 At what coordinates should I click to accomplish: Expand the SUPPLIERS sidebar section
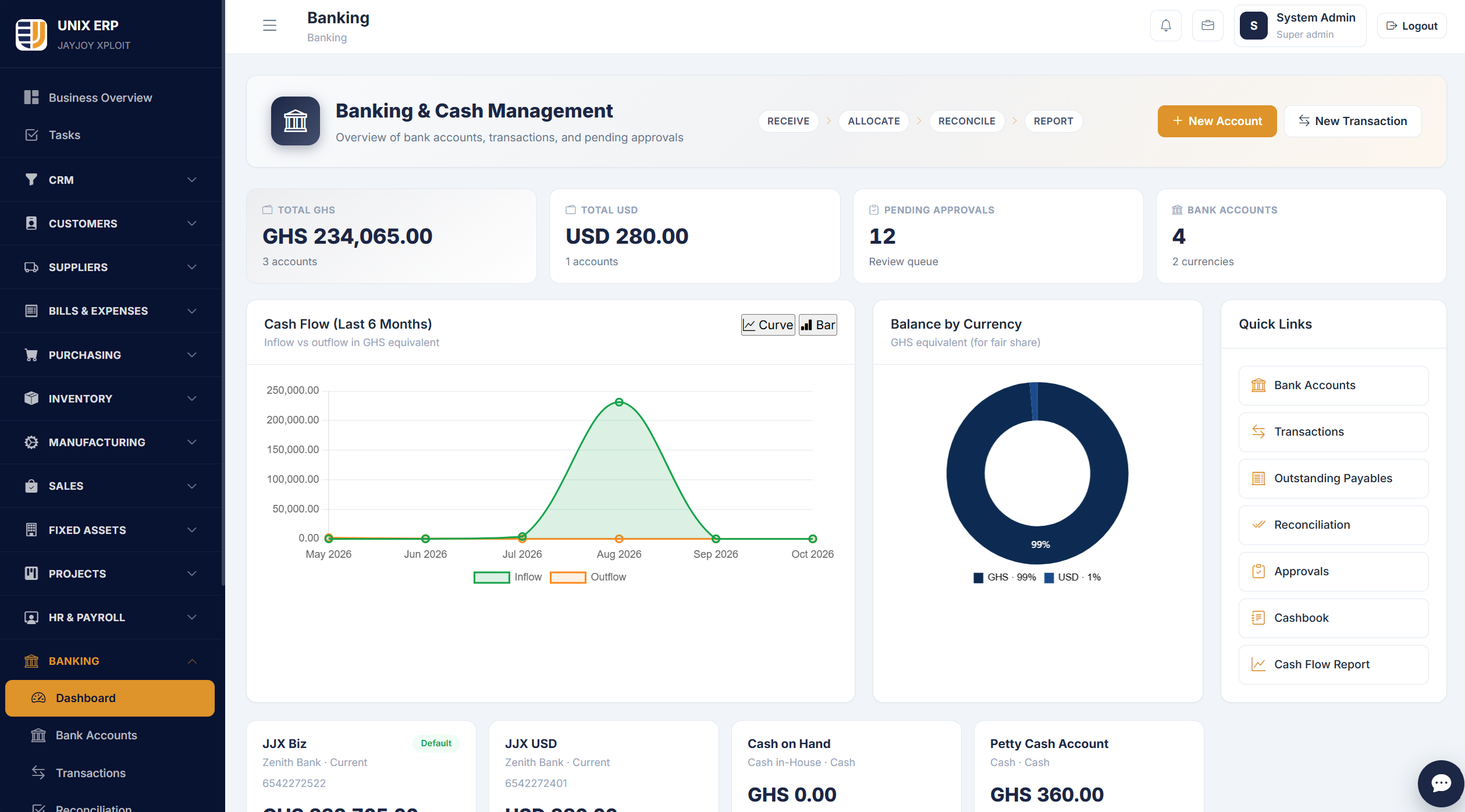(x=111, y=267)
